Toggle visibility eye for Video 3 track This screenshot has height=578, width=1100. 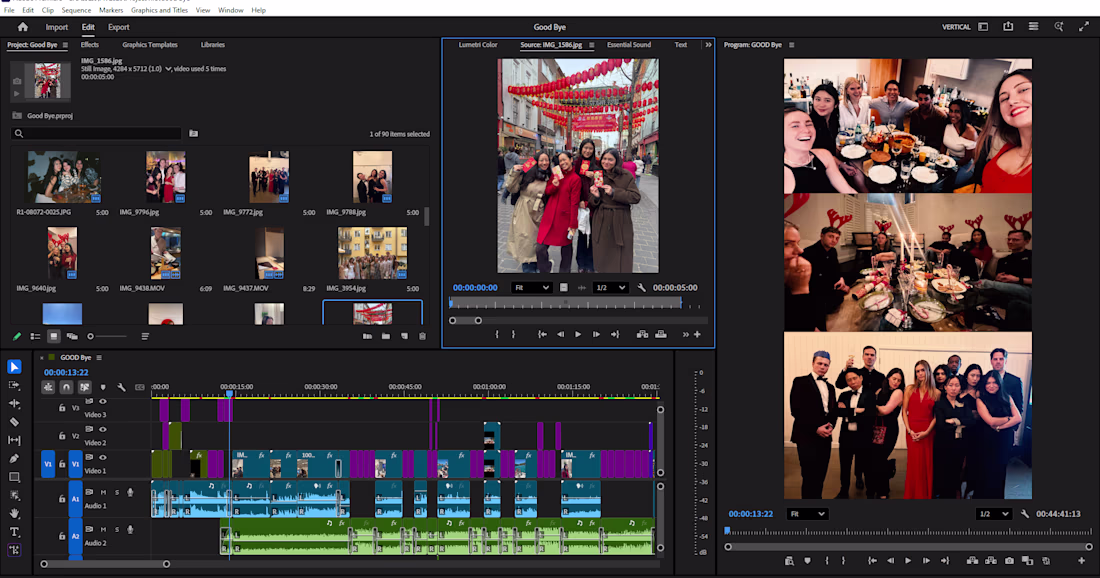[x=102, y=402]
